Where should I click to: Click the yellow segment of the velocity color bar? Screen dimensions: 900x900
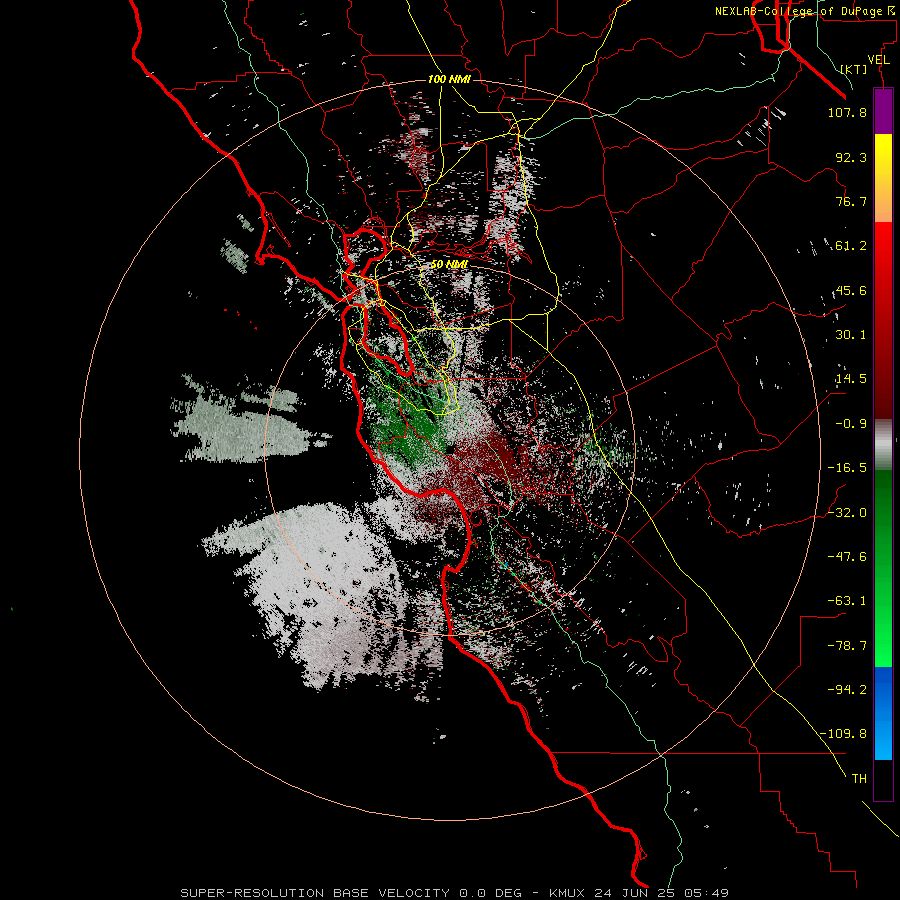tap(883, 156)
